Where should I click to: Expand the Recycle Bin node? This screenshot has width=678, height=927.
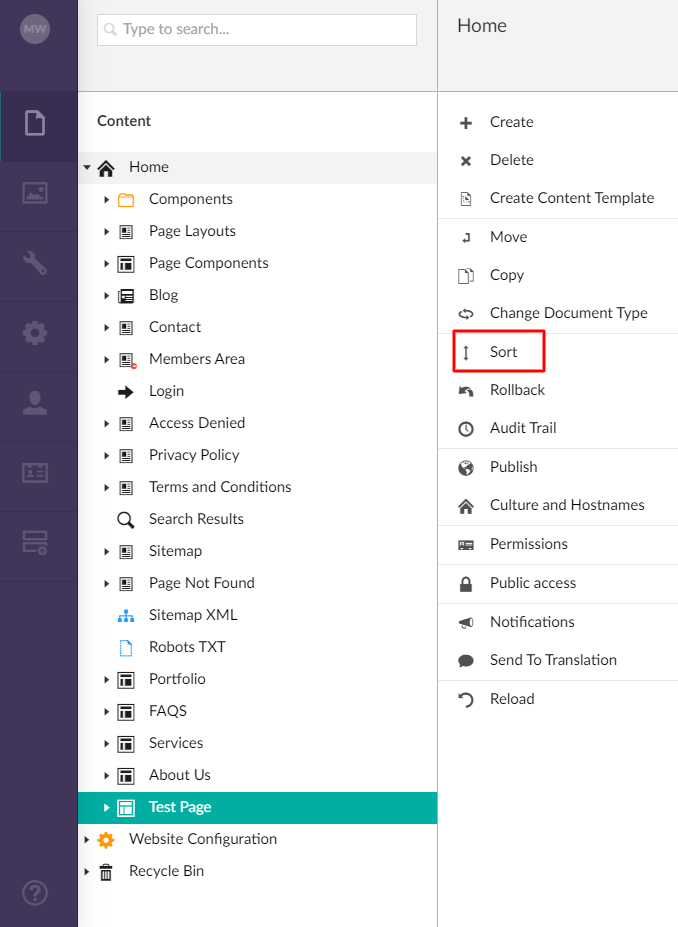click(x=87, y=871)
